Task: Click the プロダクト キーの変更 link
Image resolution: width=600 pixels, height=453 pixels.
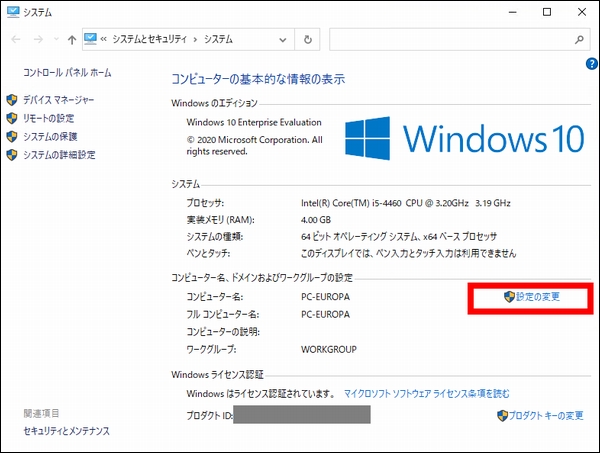Action: (x=546, y=416)
